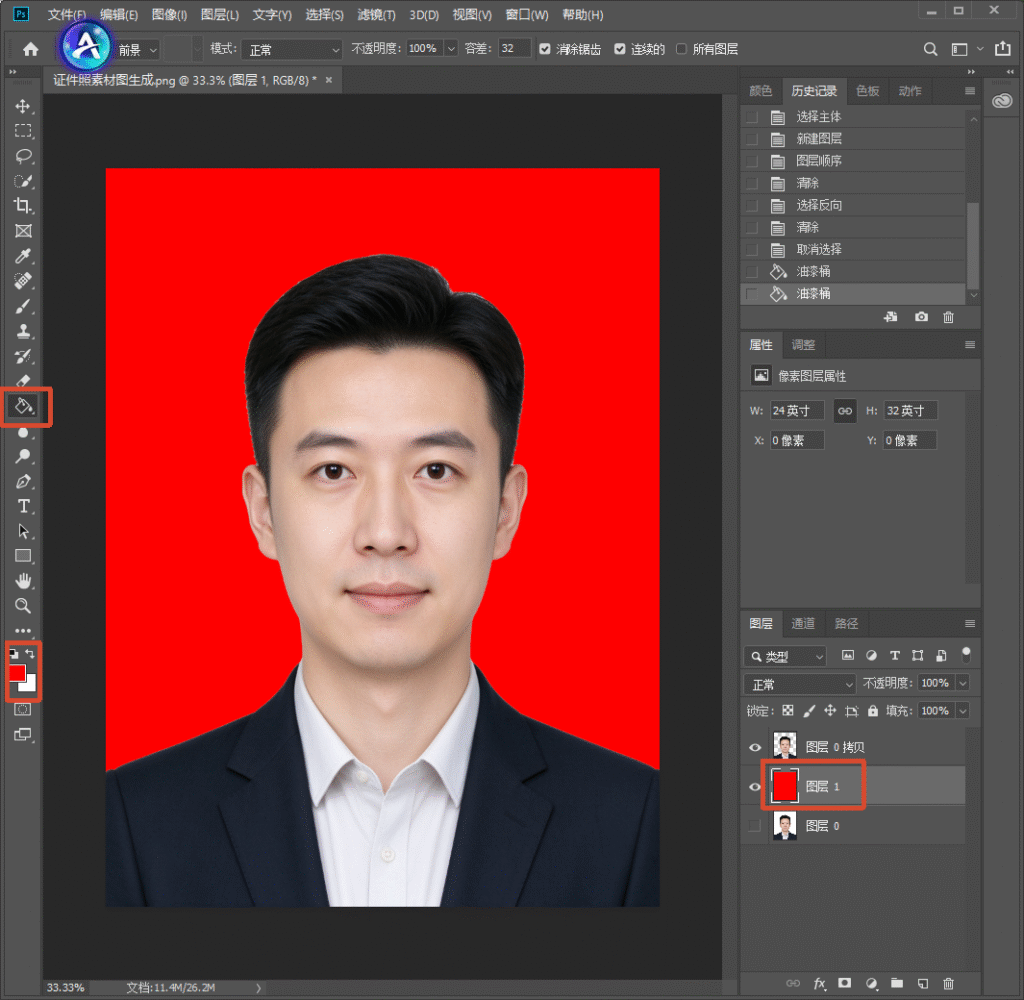Switch to the 通道 channels tab
The image size is (1024, 1000).
click(x=803, y=624)
